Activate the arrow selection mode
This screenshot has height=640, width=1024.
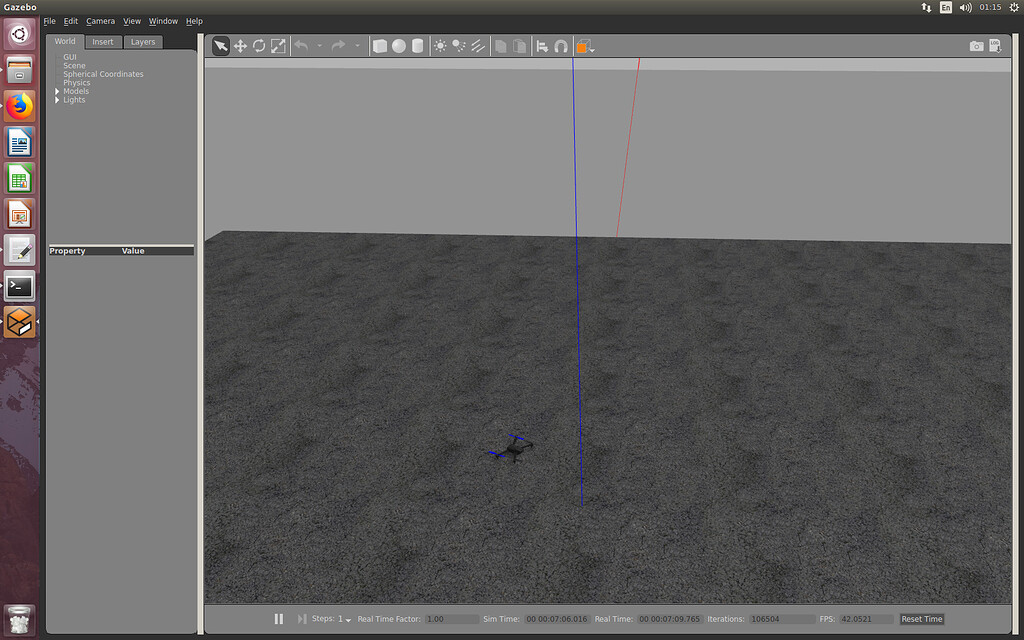pyautogui.click(x=221, y=46)
